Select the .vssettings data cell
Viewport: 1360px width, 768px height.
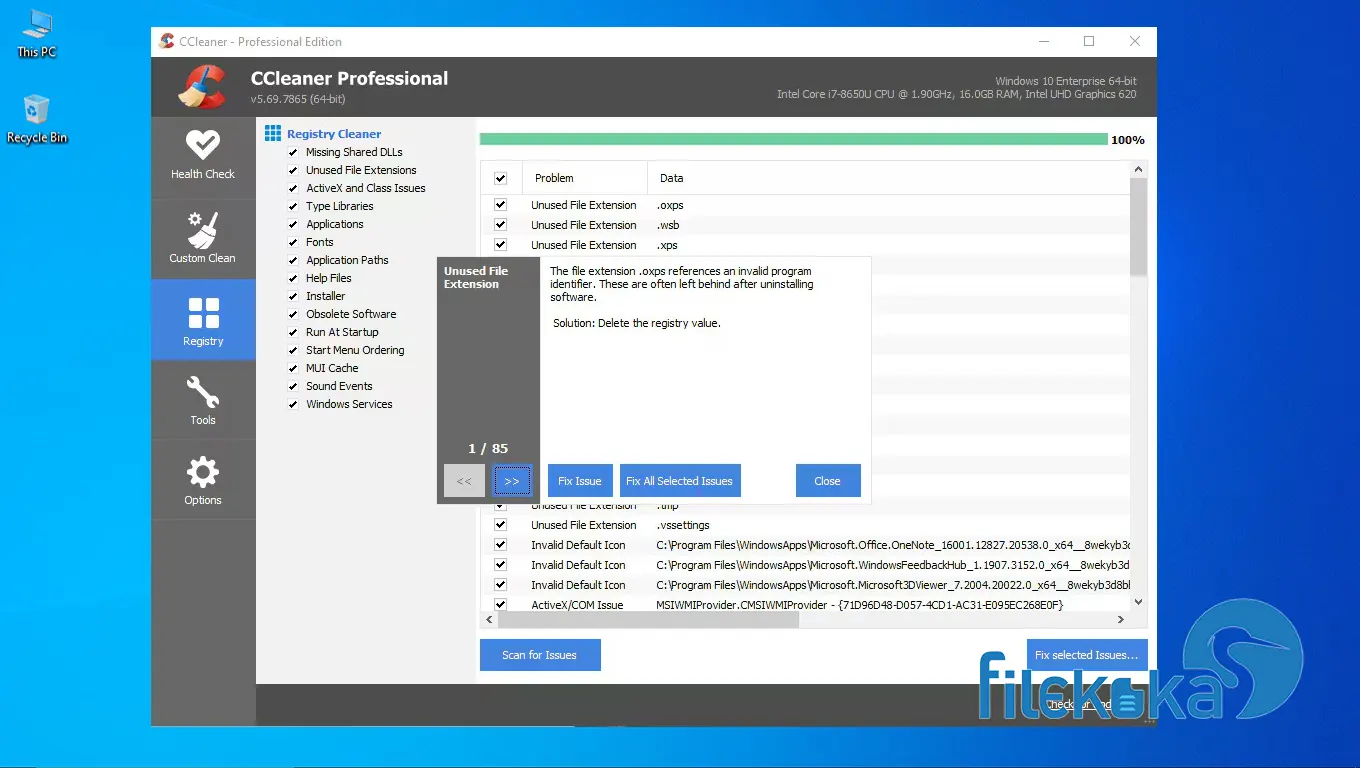pos(684,525)
